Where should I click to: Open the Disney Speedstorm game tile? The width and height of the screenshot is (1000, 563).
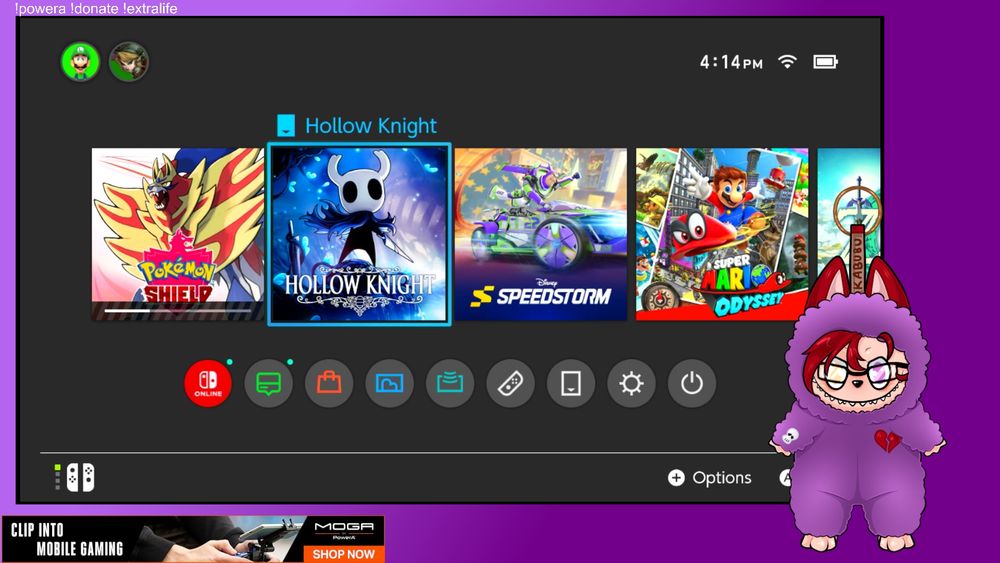coord(541,234)
